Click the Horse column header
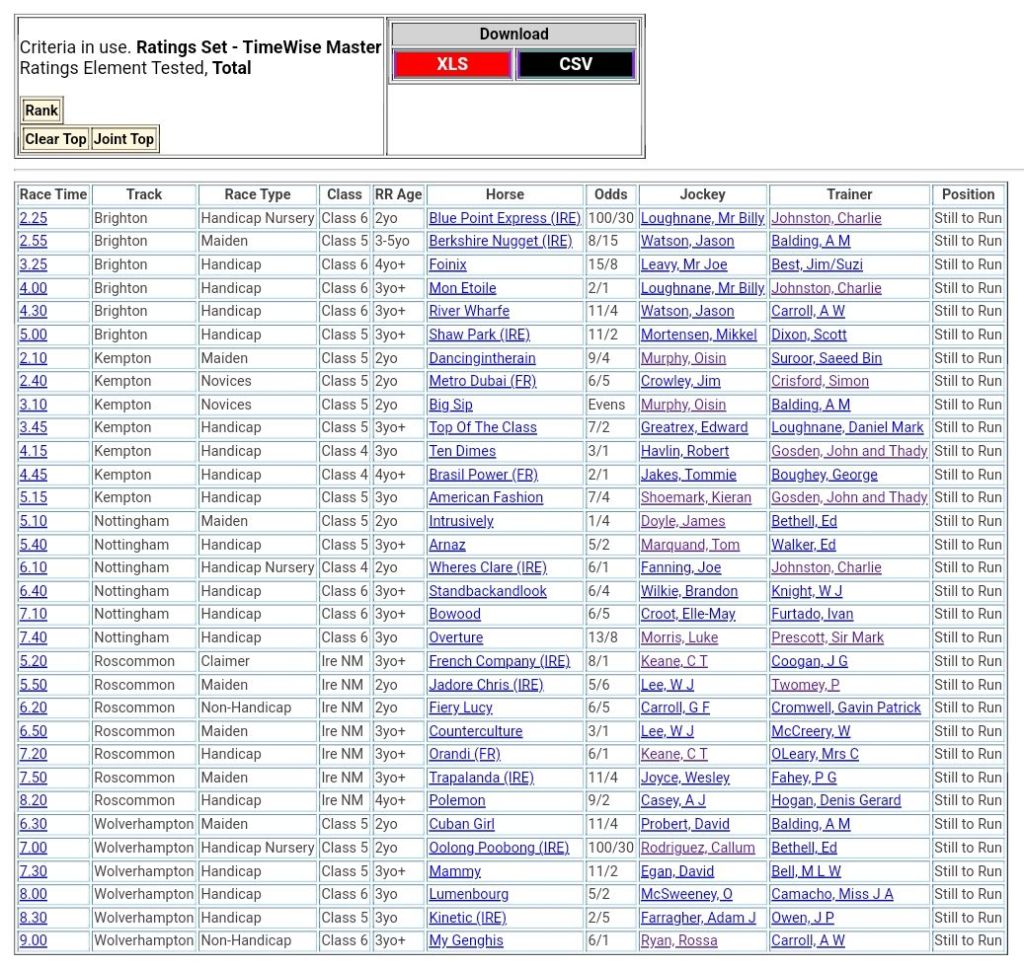 [505, 194]
